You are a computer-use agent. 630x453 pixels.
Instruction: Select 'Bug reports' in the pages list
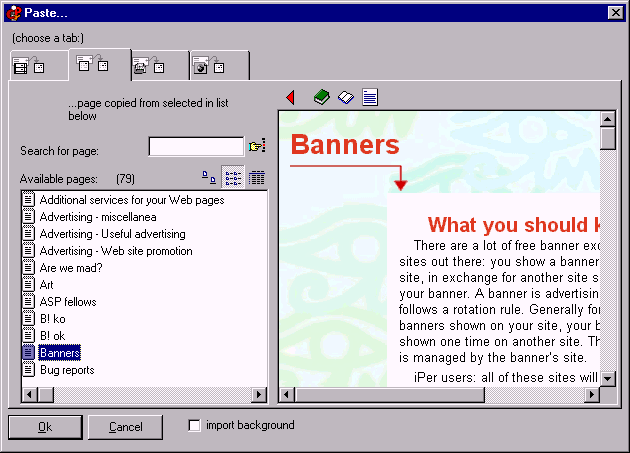67,370
